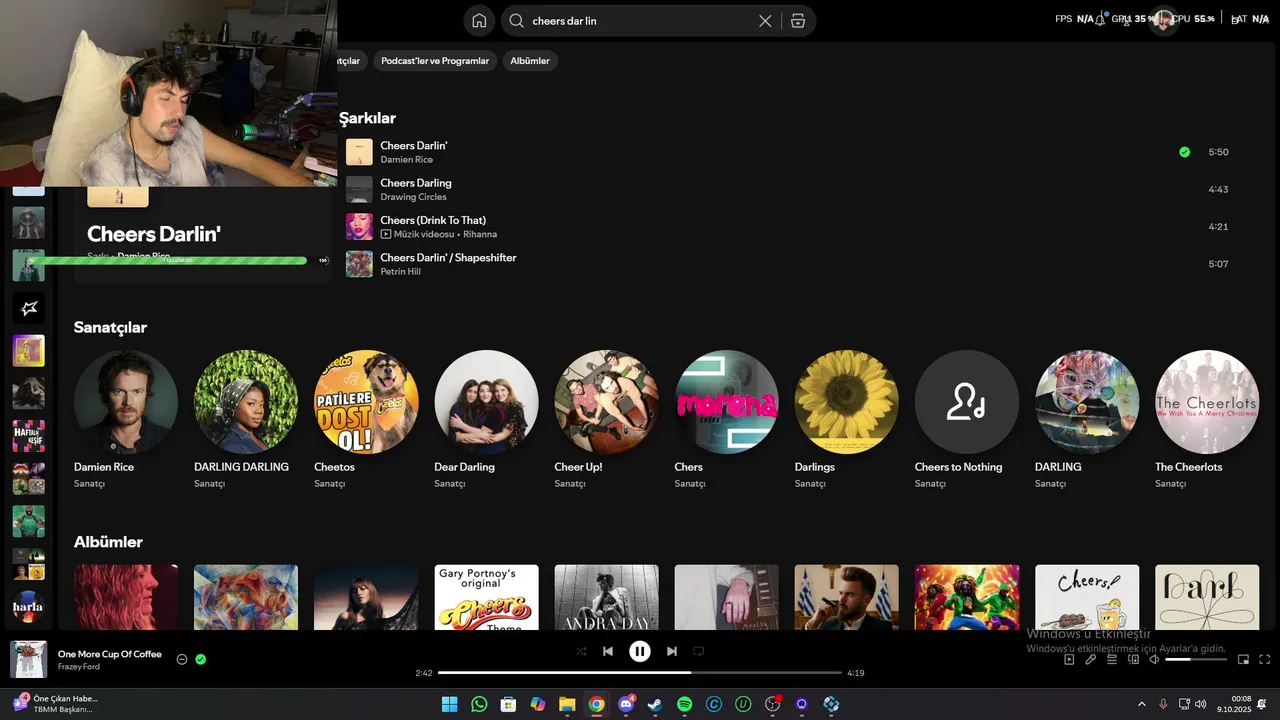Open the 'Cheers!' album cover with lemonade
This screenshot has width=1280, height=720.
[x=1086, y=597]
